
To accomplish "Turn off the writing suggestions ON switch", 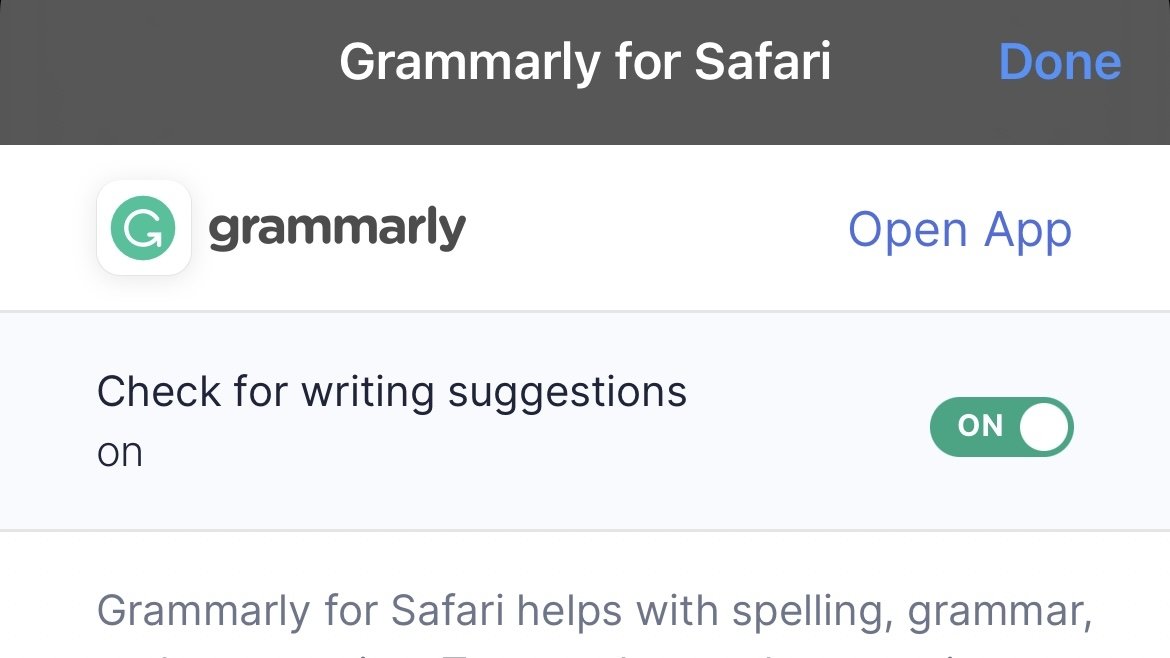I will point(1001,427).
